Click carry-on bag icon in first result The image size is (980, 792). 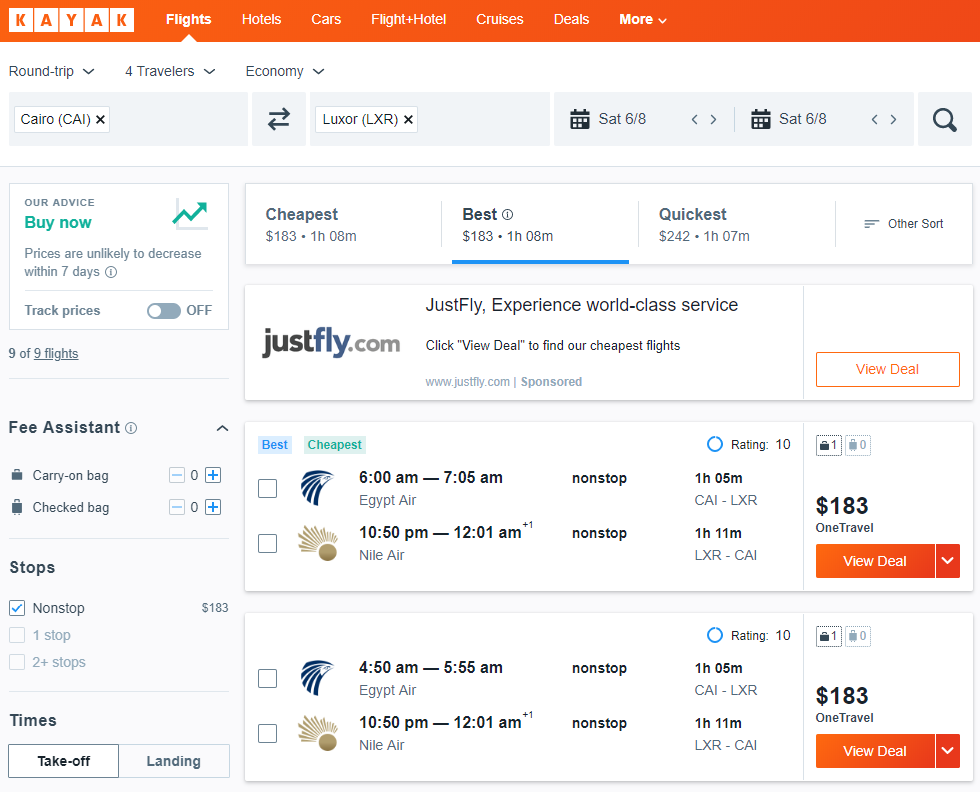829,445
